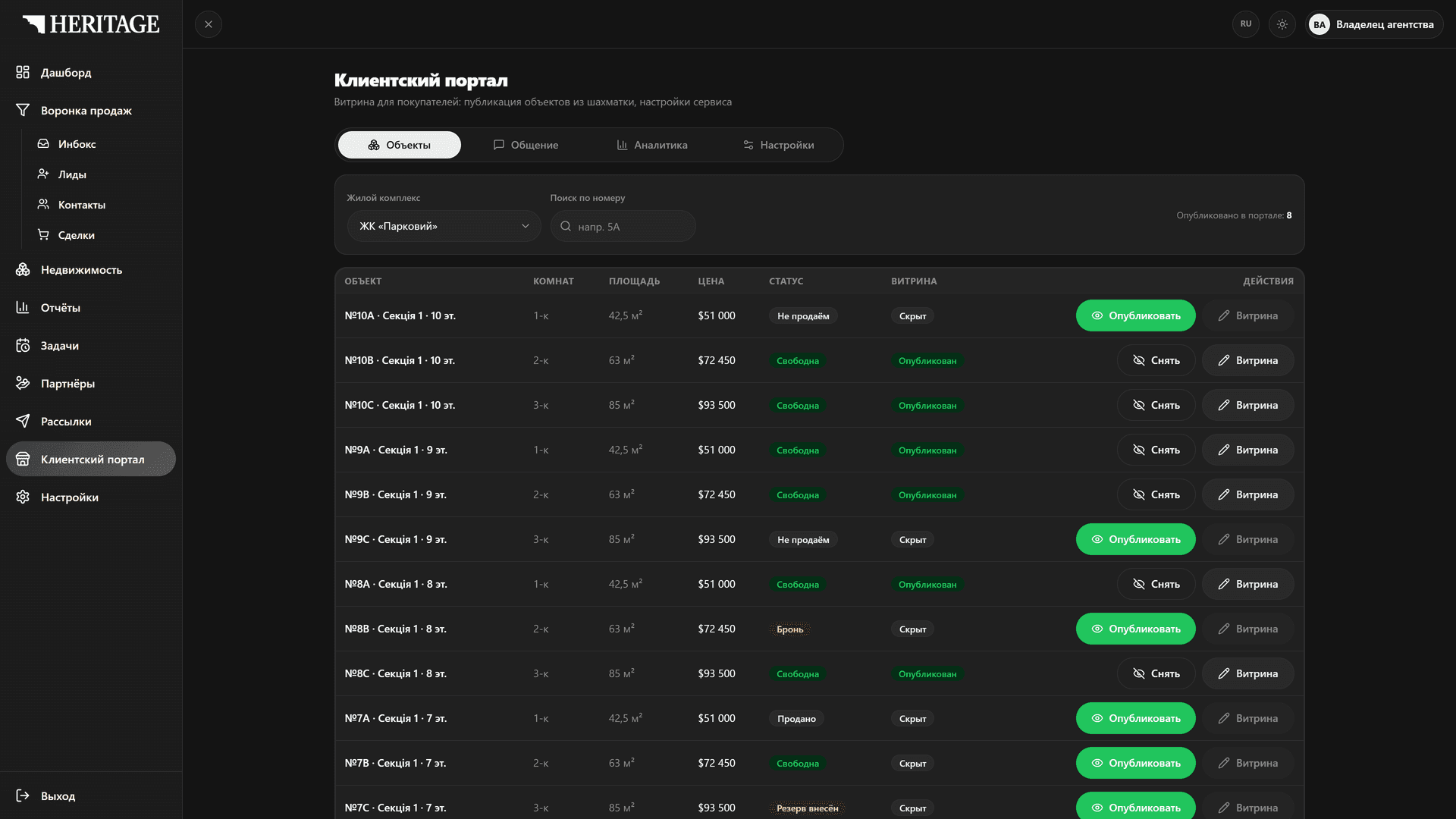1456x819 pixels.
Task: Click Выход to log out
Action: pos(91,795)
